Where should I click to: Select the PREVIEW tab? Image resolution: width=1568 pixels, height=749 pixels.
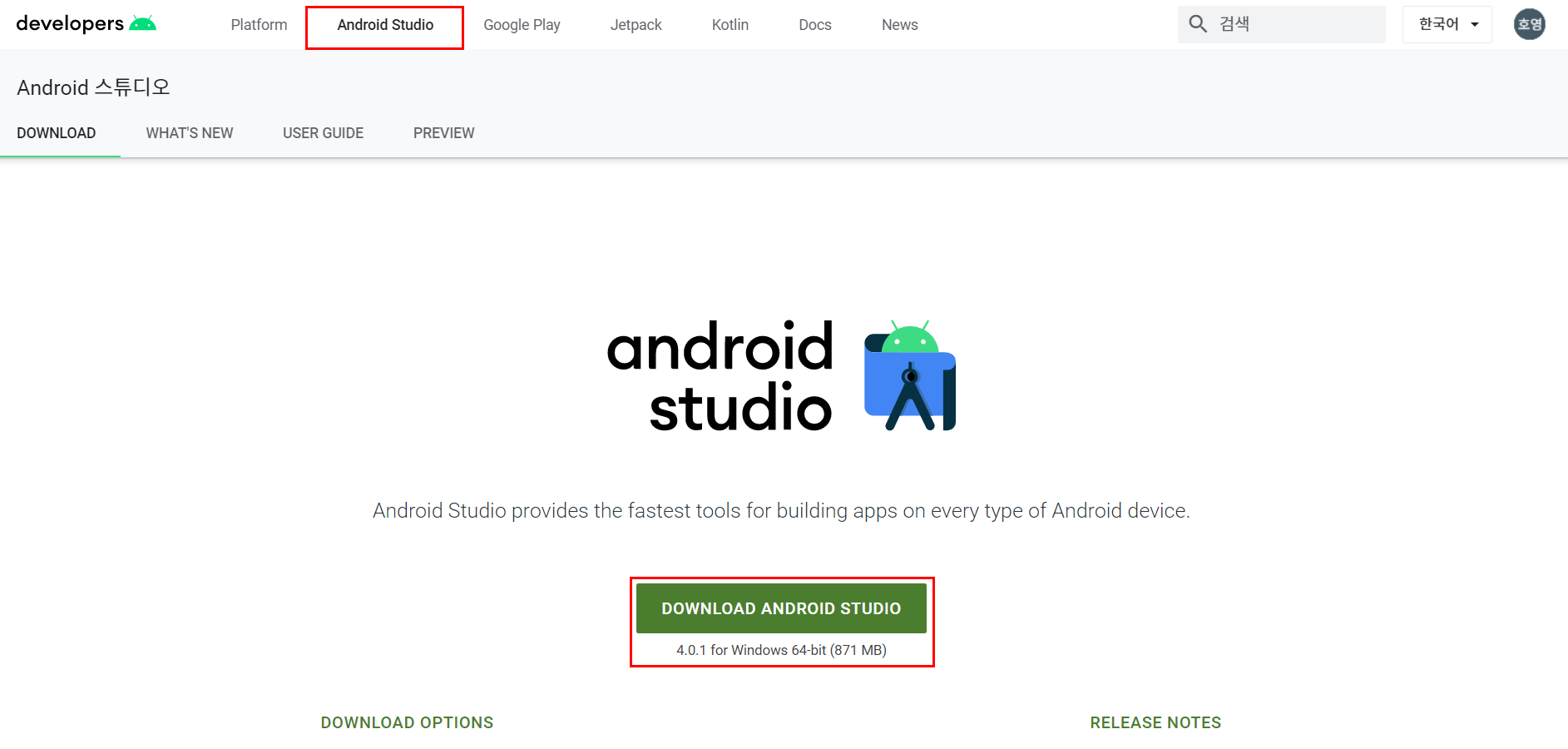(443, 133)
